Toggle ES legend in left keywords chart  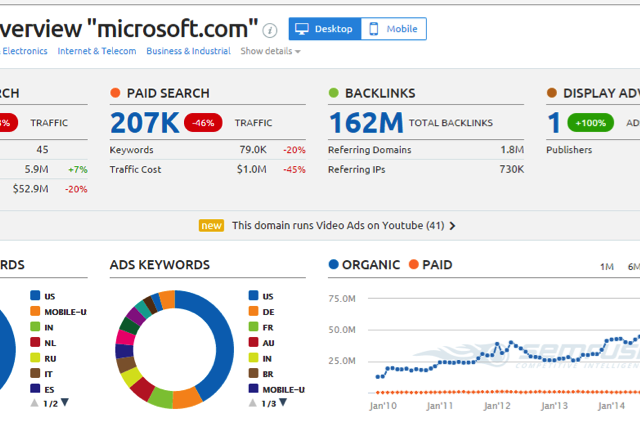(42, 389)
